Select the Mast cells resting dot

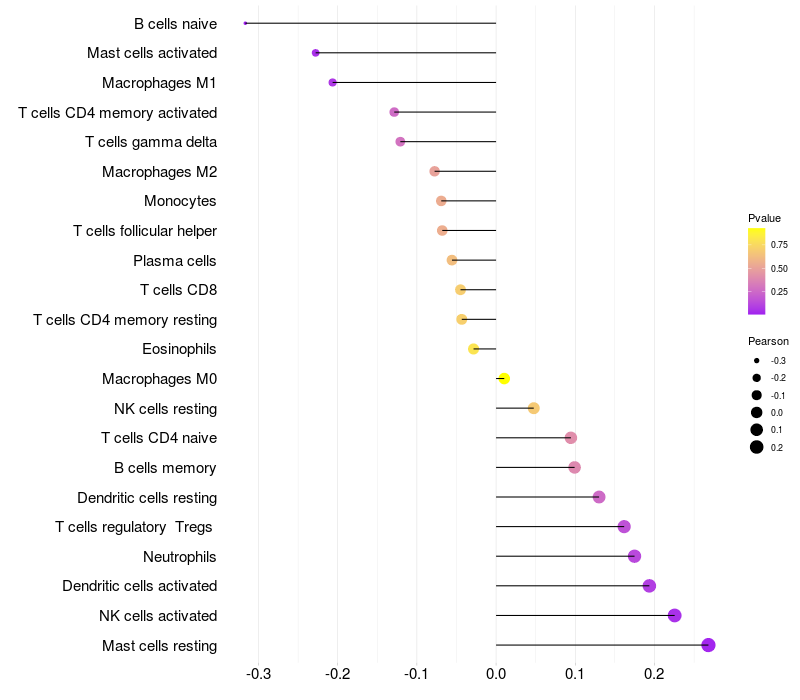pos(708,645)
